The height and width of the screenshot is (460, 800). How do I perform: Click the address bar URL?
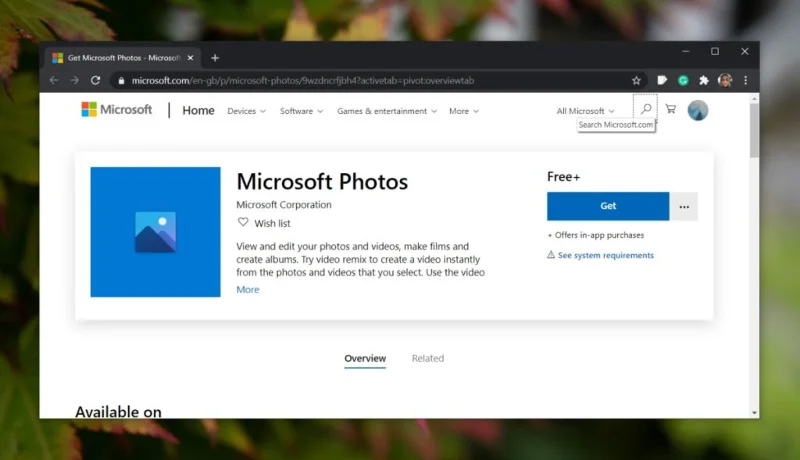[303, 81]
